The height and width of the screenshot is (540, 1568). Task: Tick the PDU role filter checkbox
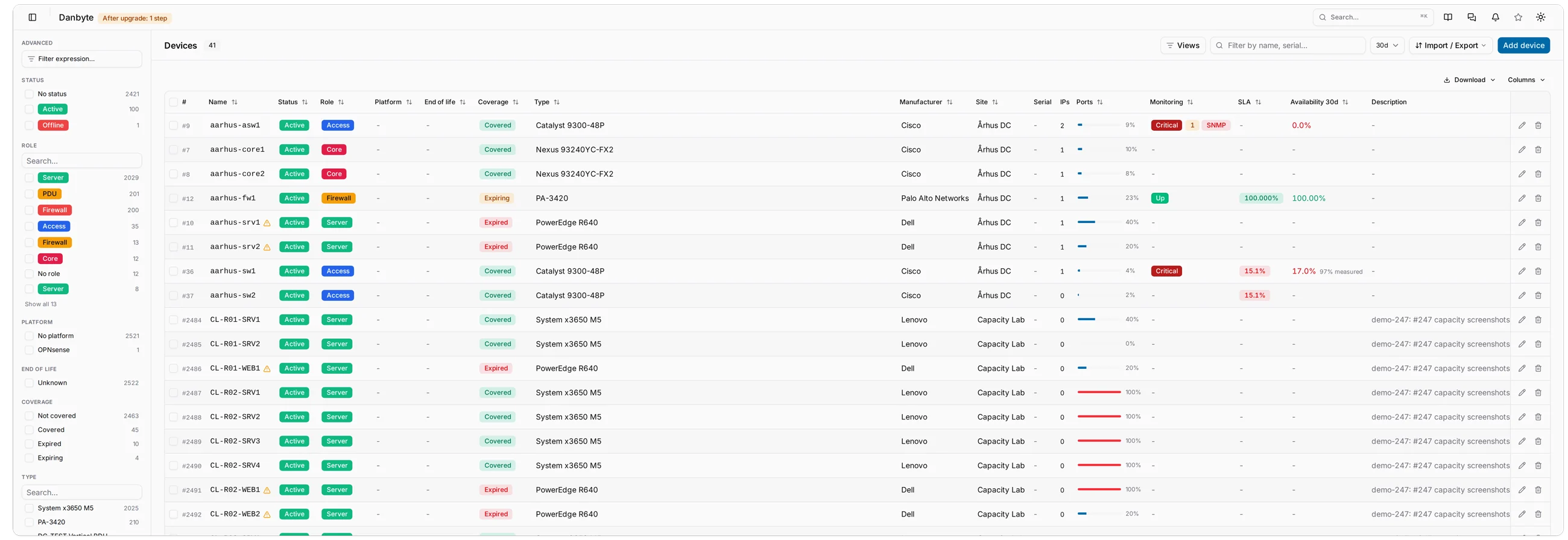click(29, 194)
